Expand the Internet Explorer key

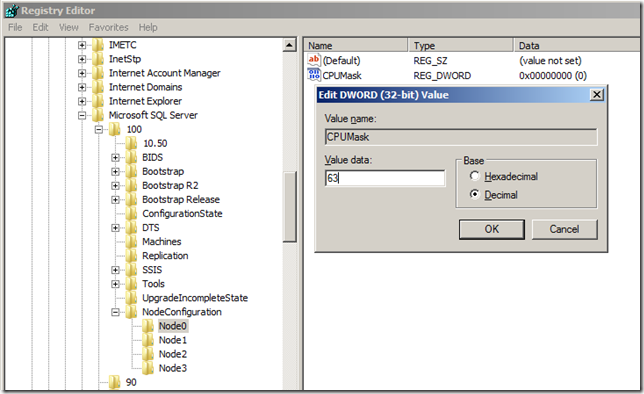click(82, 101)
